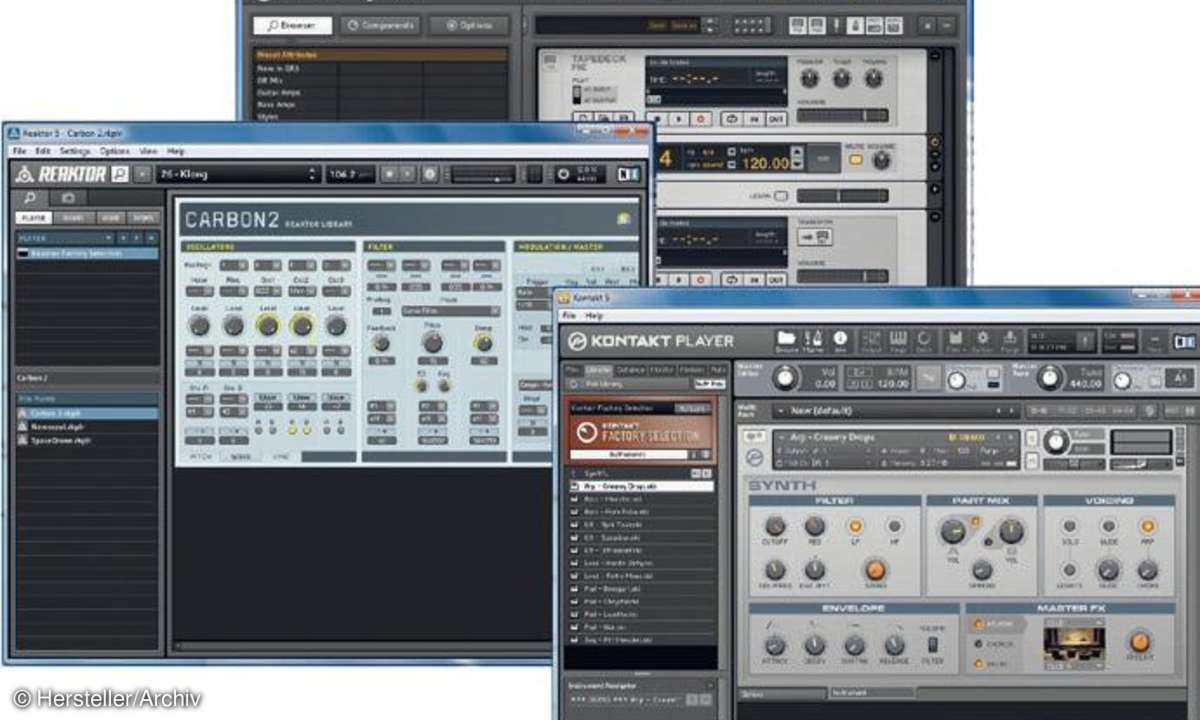Select Arp - Creamy Drops in Kontakt list
Screen dimensions: 1200x720
(x=641, y=486)
